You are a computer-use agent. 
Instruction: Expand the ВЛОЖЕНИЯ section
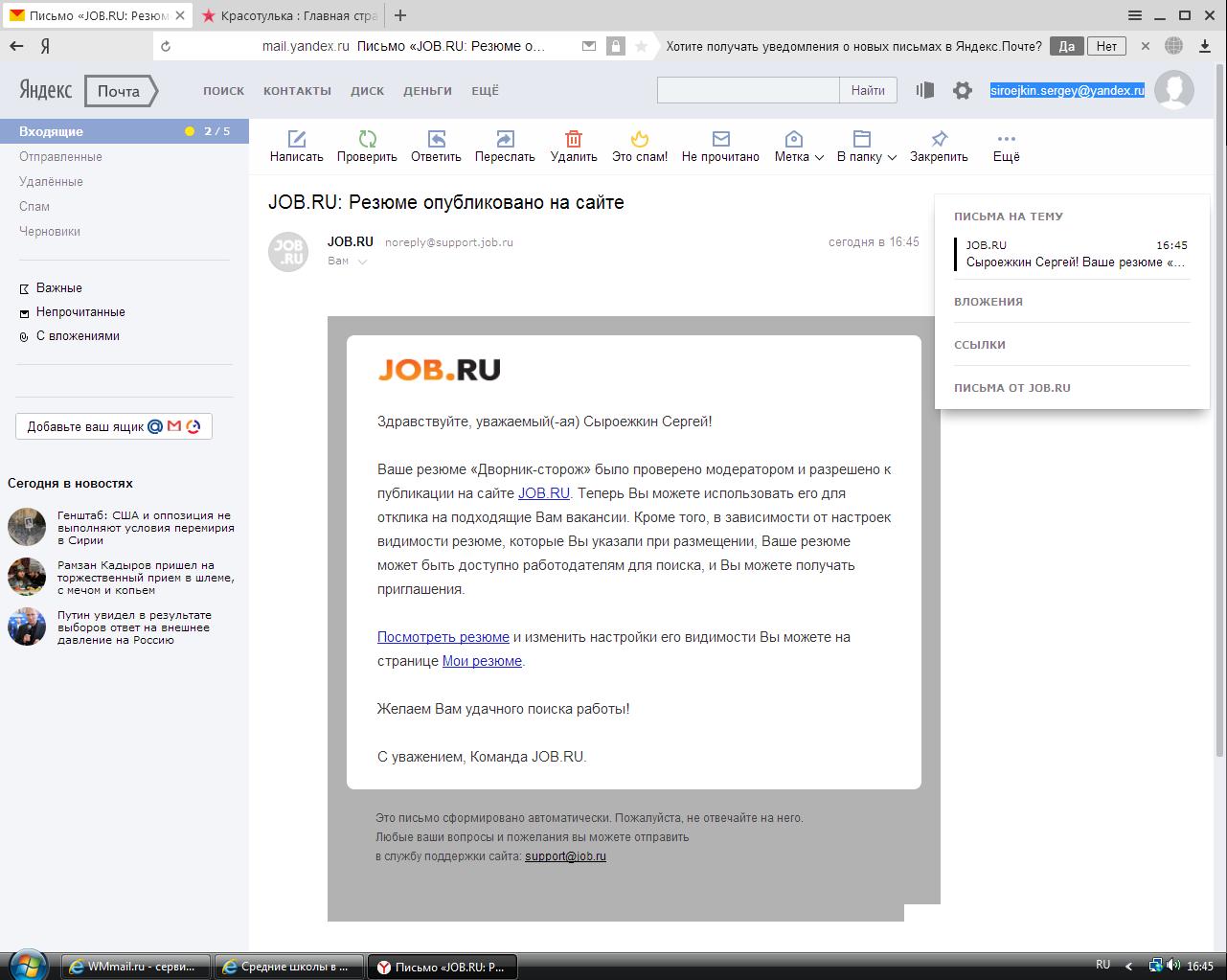[x=988, y=302]
